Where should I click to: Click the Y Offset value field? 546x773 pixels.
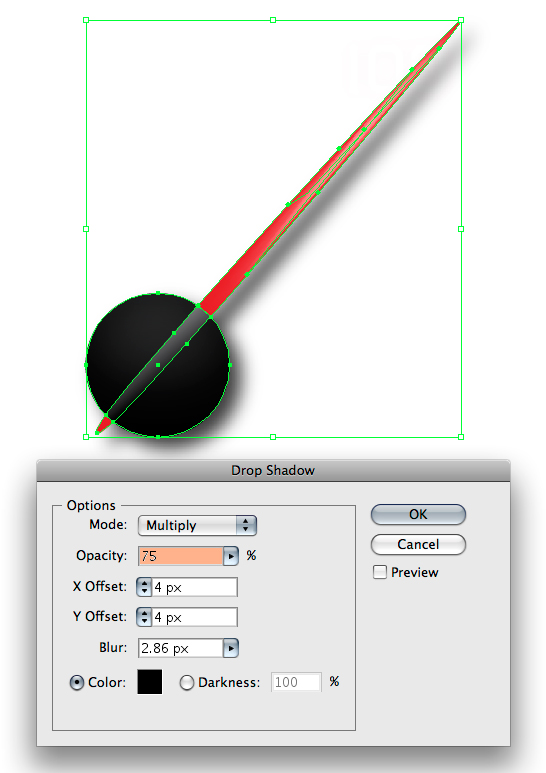[x=195, y=617]
